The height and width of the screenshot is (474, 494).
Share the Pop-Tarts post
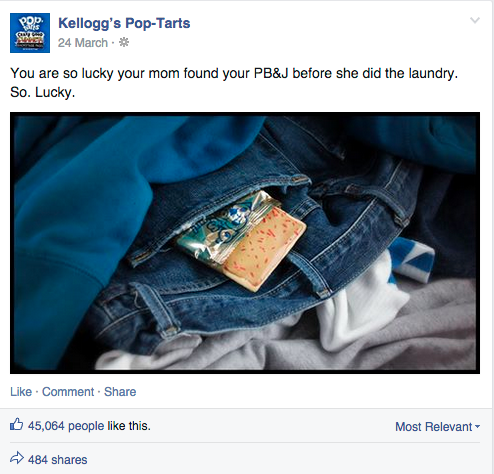coord(120,392)
